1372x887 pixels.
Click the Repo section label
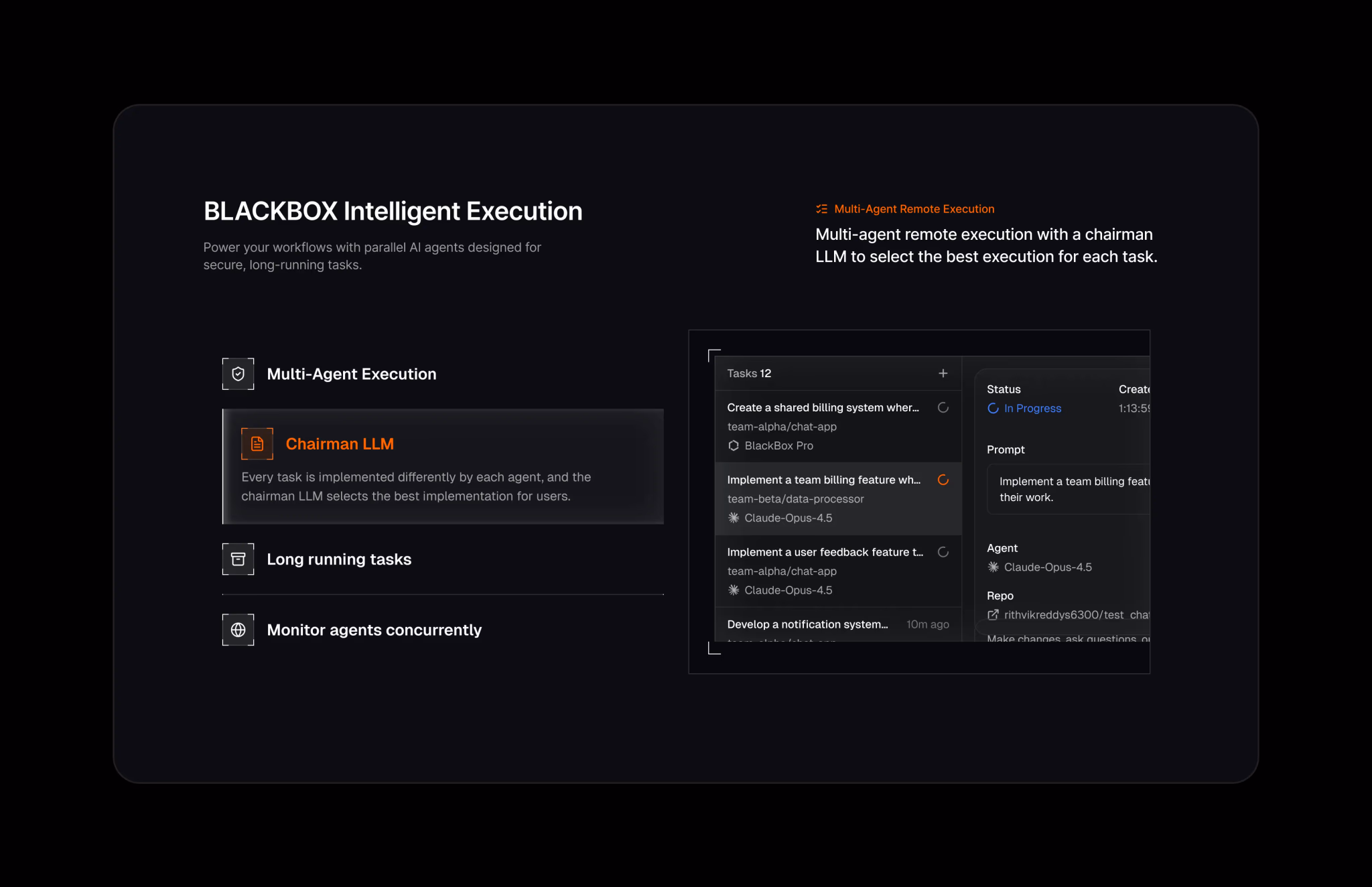(x=1000, y=596)
